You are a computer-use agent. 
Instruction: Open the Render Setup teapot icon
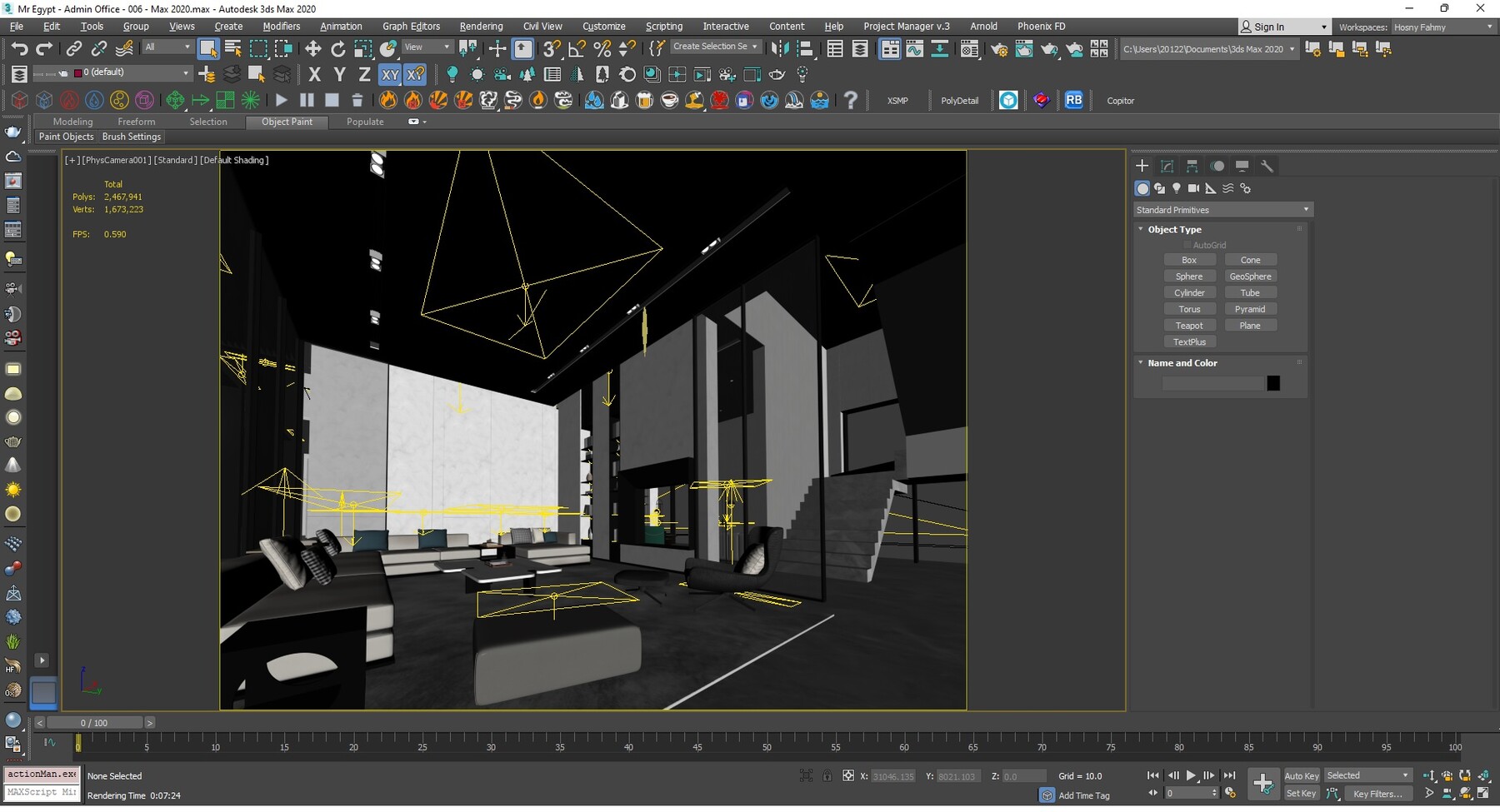998,49
